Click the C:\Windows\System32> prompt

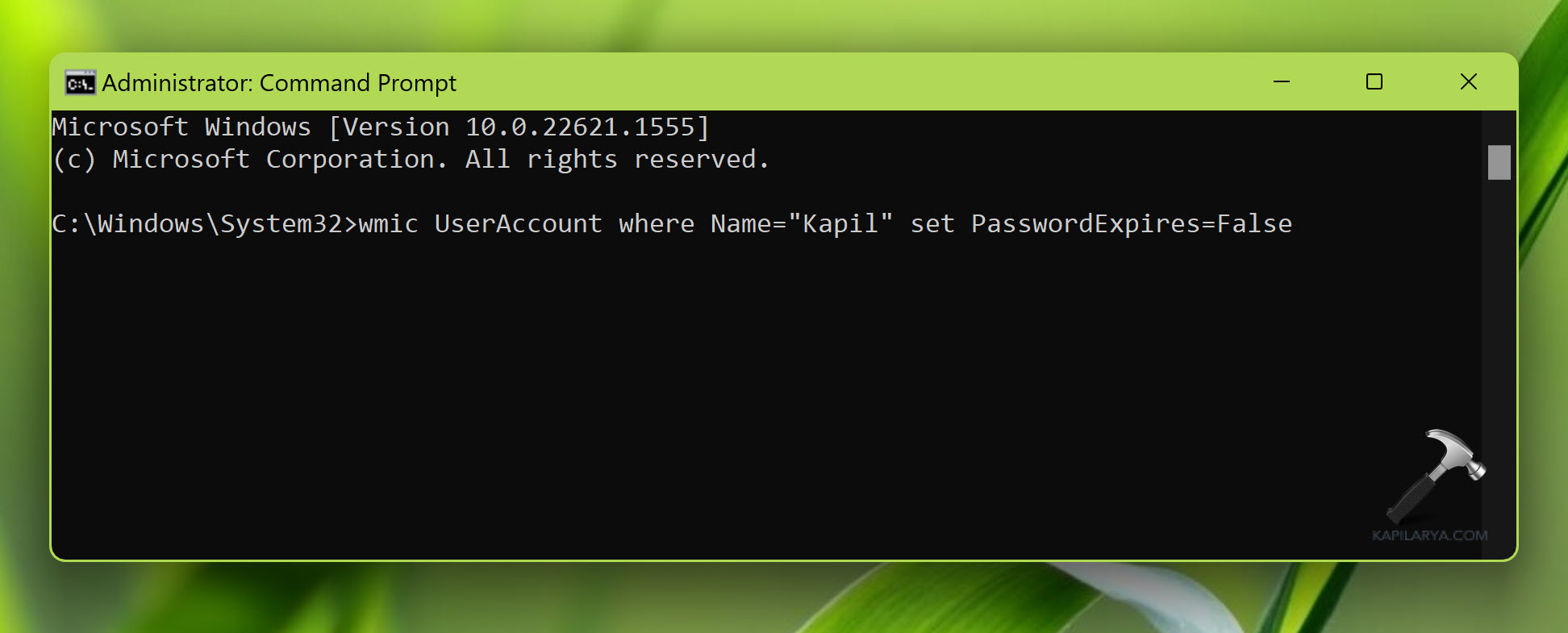203,224
